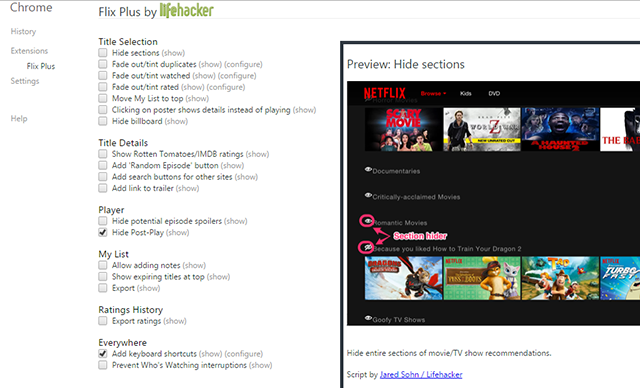Screen dimensions: 640x388
Task: Enable the Hide sections checkbox
Action: (103, 53)
